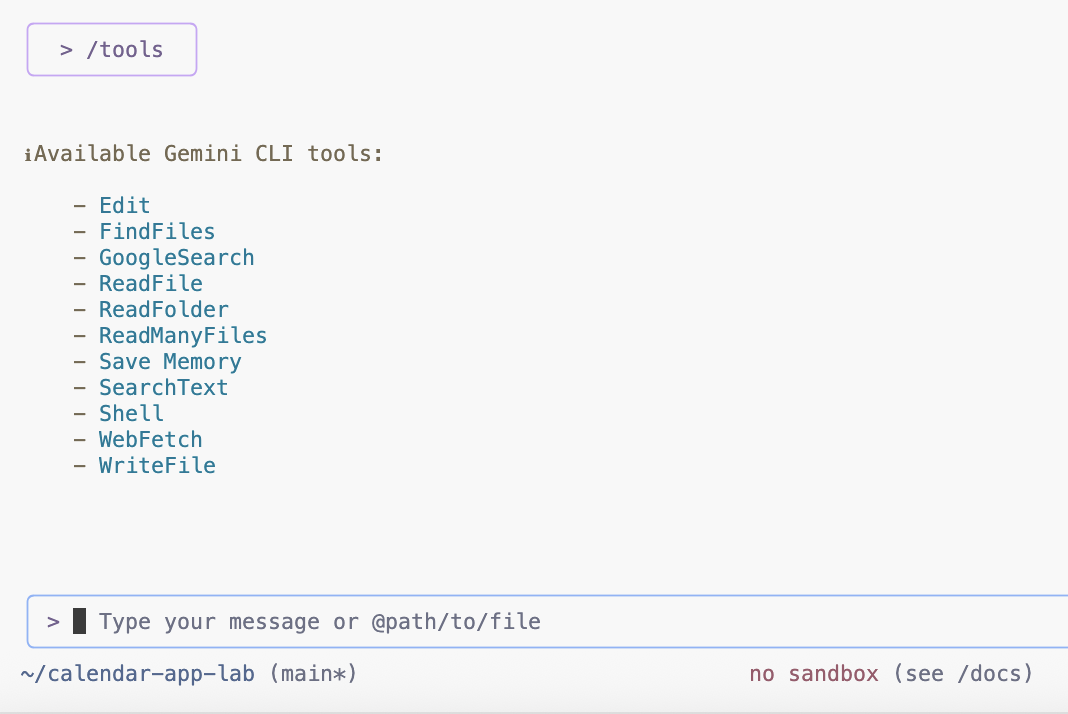Select the Shell tool entry
Viewport: 1068px width, 714px height.
tap(131, 414)
